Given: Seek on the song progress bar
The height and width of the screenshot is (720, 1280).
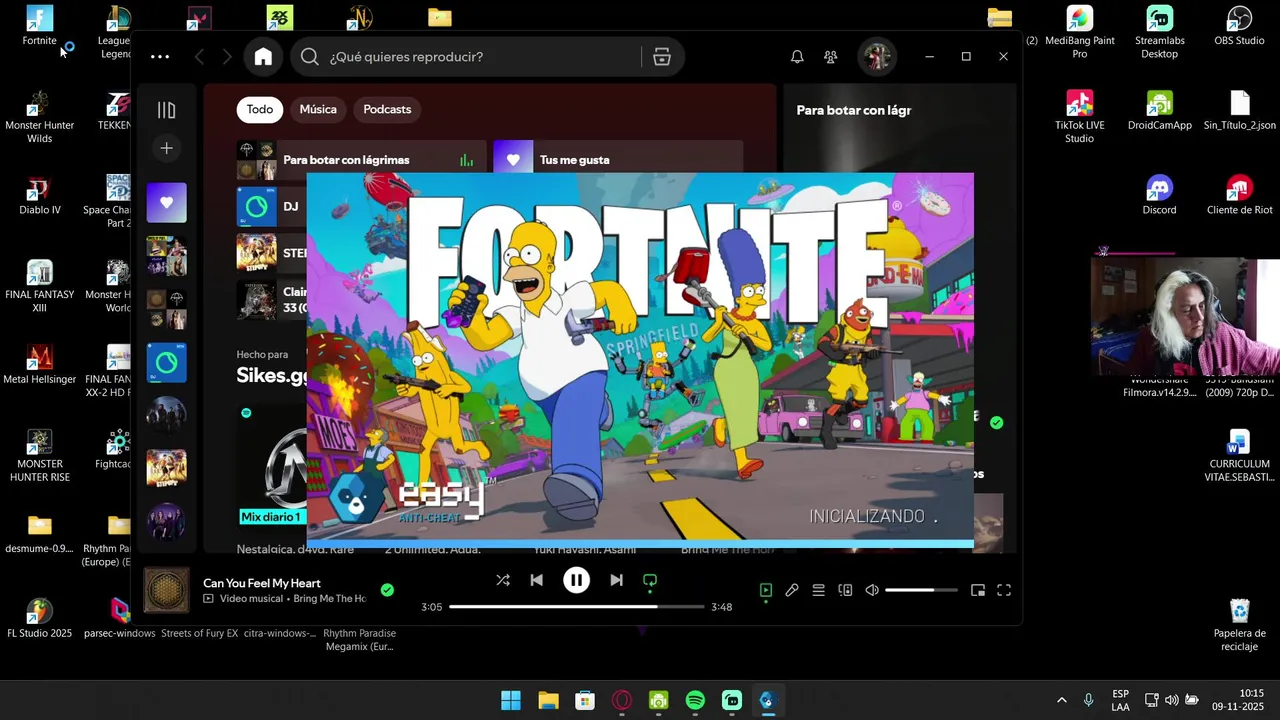Looking at the screenshot, I should coord(576,607).
